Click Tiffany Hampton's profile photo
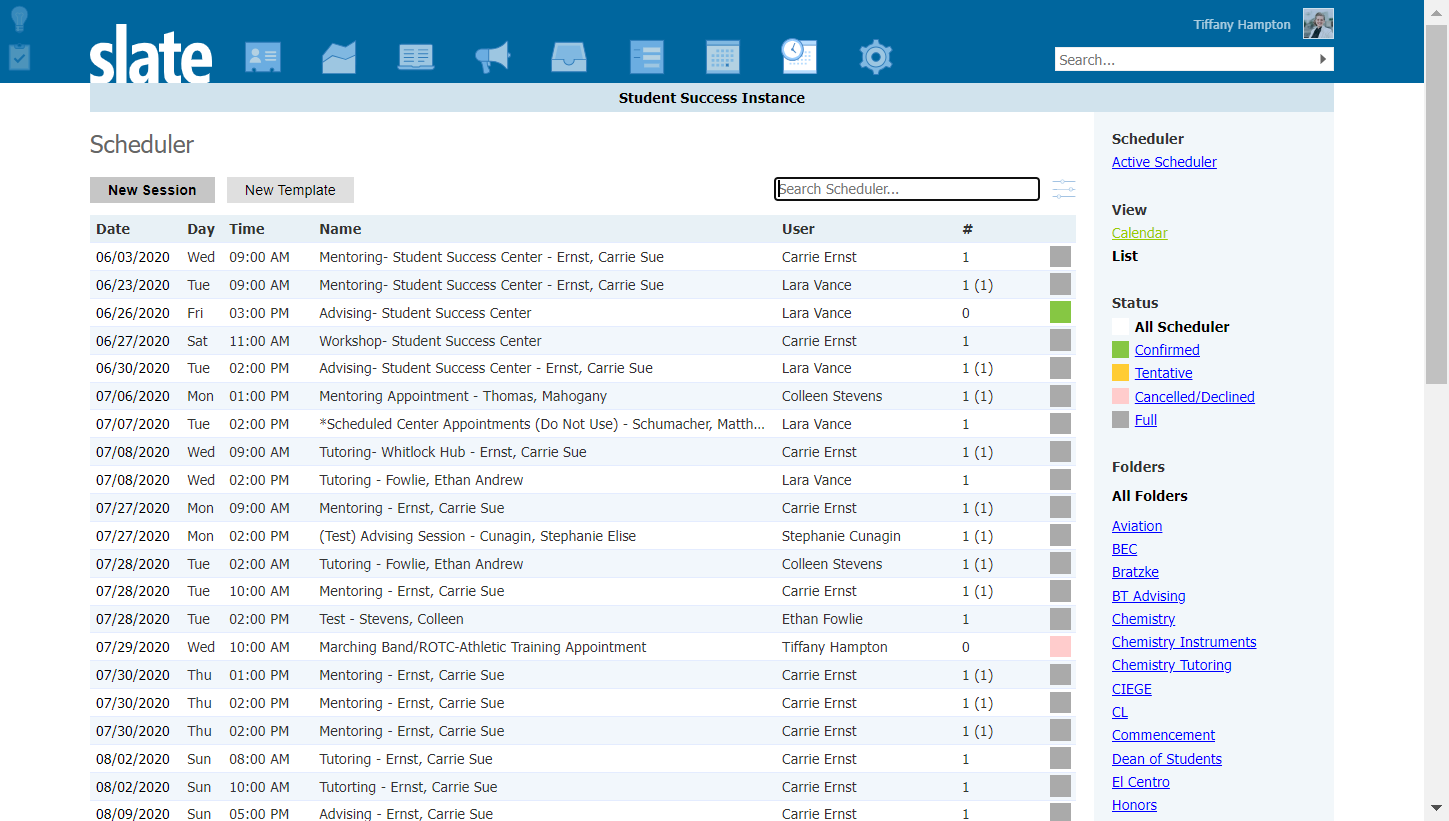The height and width of the screenshot is (821, 1449). [x=1318, y=24]
